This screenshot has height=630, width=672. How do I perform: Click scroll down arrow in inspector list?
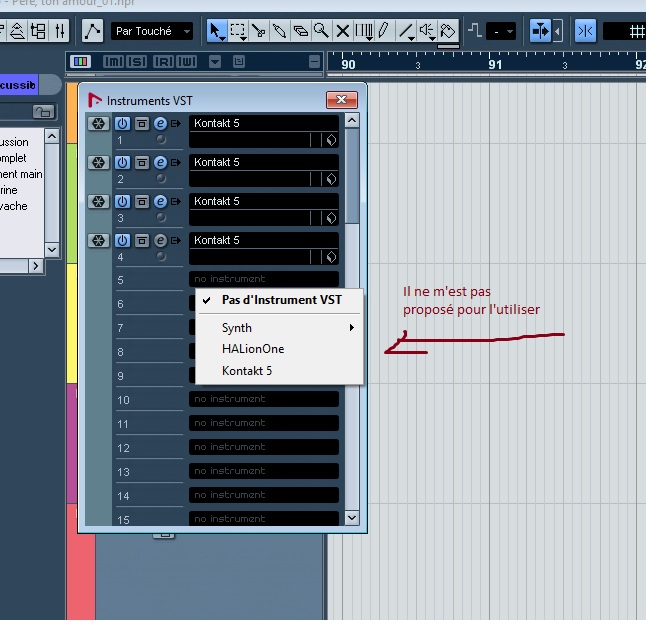pyautogui.click(x=52, y=249)
